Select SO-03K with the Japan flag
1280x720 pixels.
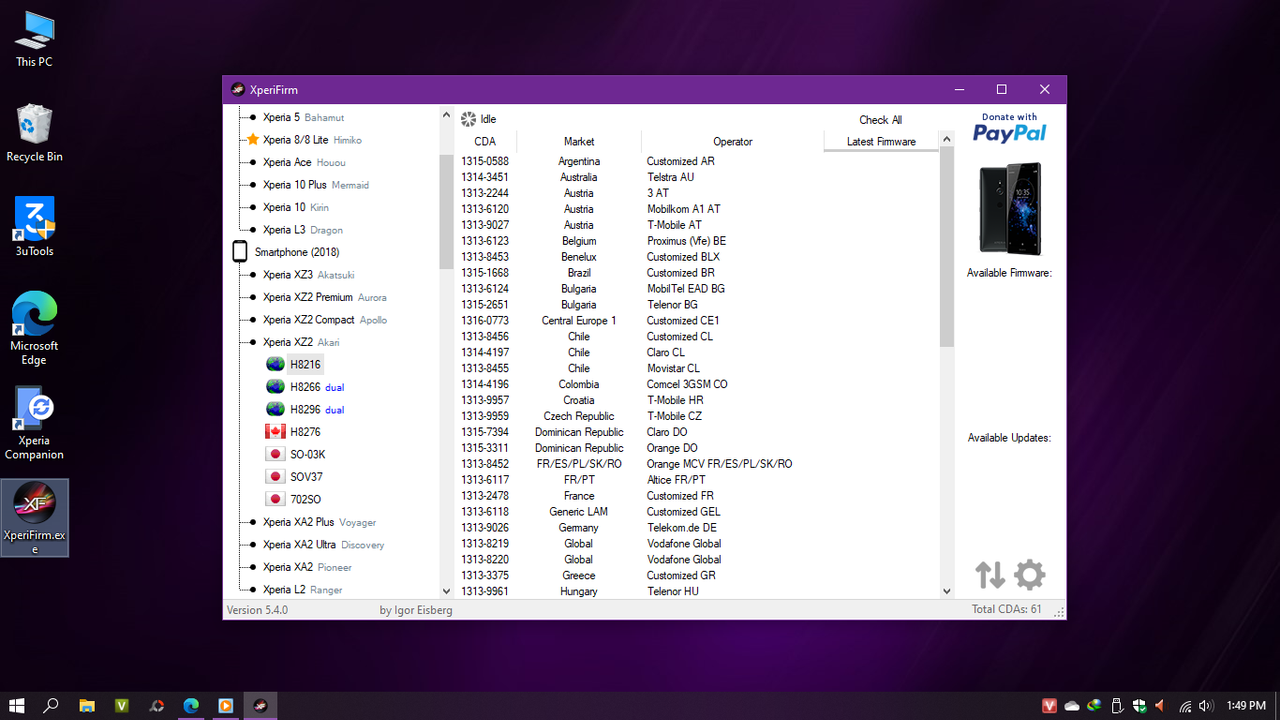(x=295, y=454)
